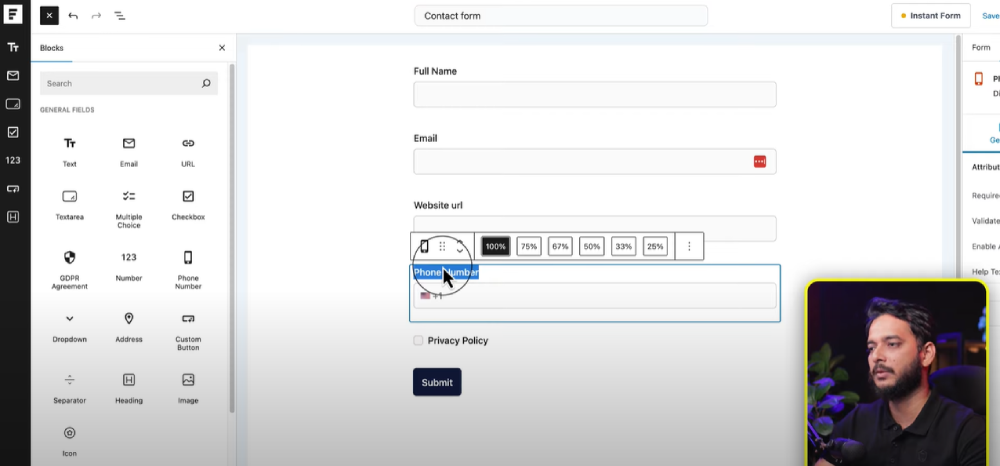Insert the Text block
Viewport: 1000px width, 466px height.
pyautogui.click(x=70, y=152)
